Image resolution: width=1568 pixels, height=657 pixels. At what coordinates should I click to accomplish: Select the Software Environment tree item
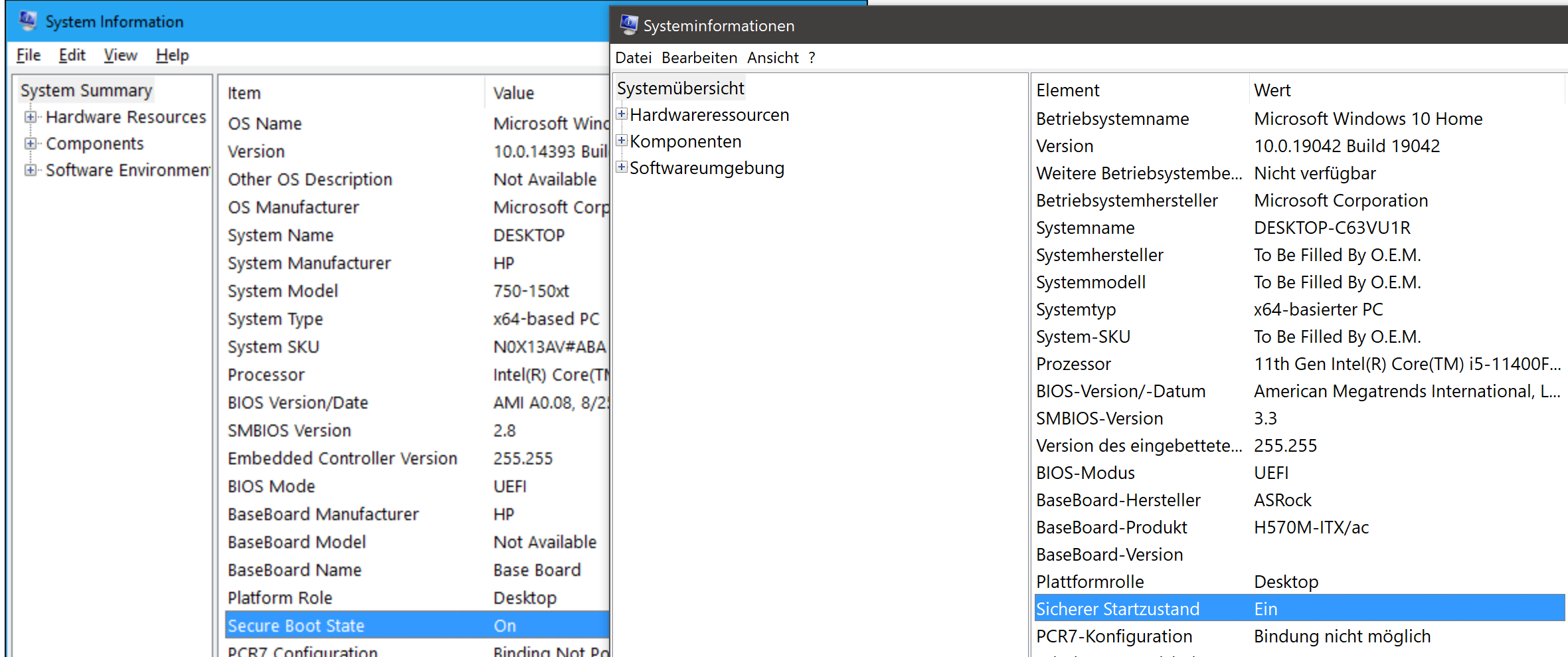pyautogui.click(x=128, y=170)
